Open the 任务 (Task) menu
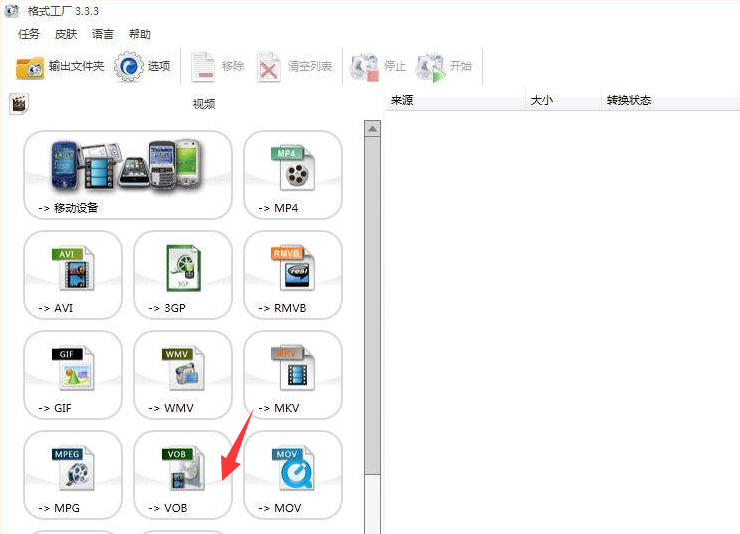Screen dimensions: 740x534 pyautogui.click(x=29, y=34)
